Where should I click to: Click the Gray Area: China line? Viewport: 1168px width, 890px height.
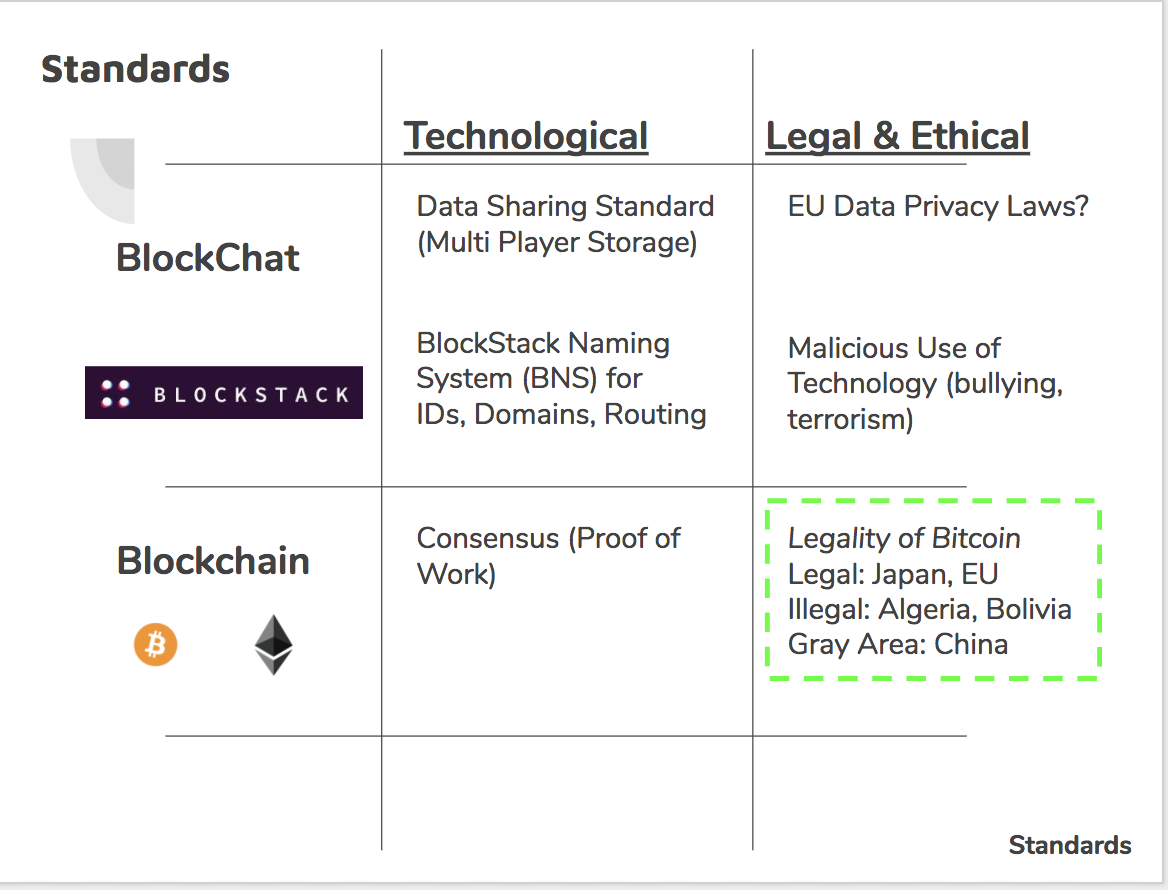897,644
